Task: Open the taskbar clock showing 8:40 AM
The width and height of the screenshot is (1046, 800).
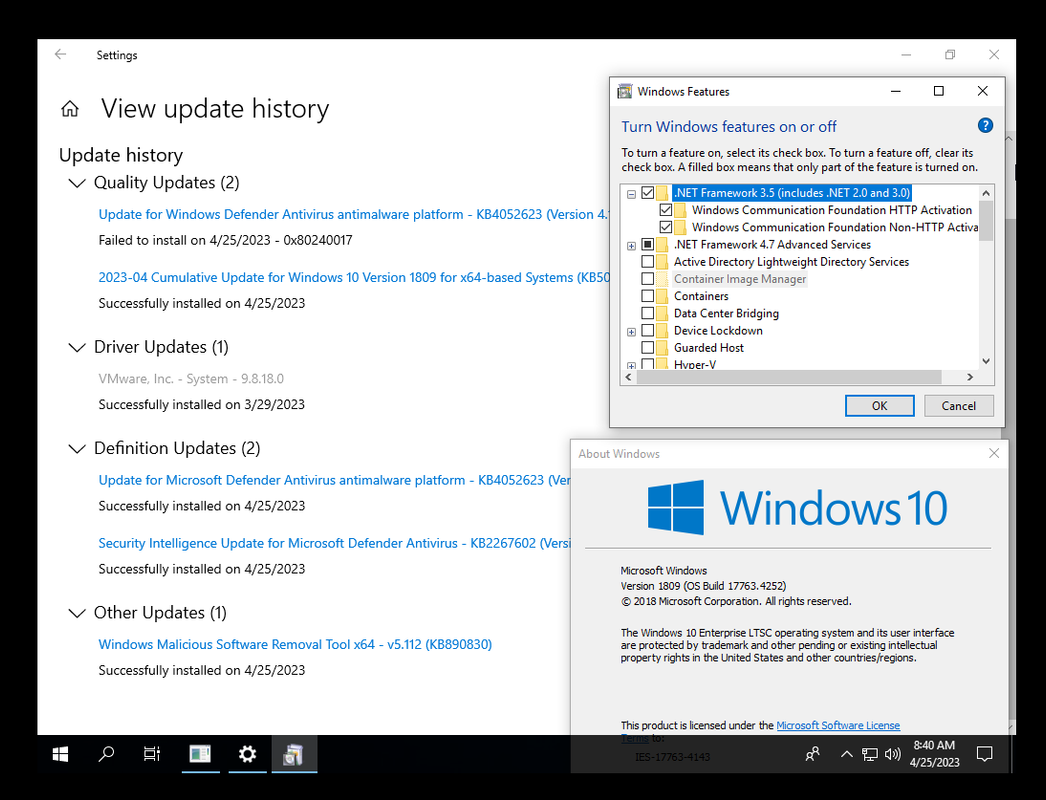Action: coord(934,754)
